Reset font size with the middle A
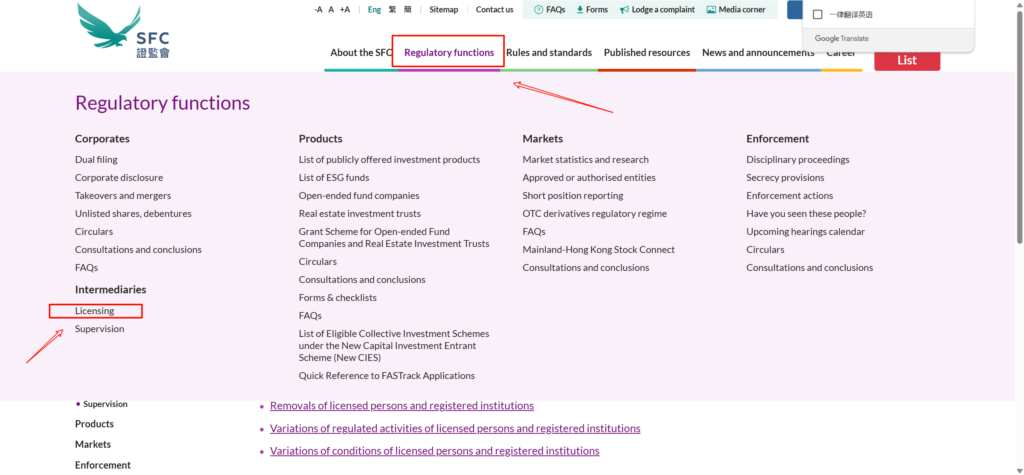The width and height of the screenshot is (1024, 475). (x=331, y=10)
